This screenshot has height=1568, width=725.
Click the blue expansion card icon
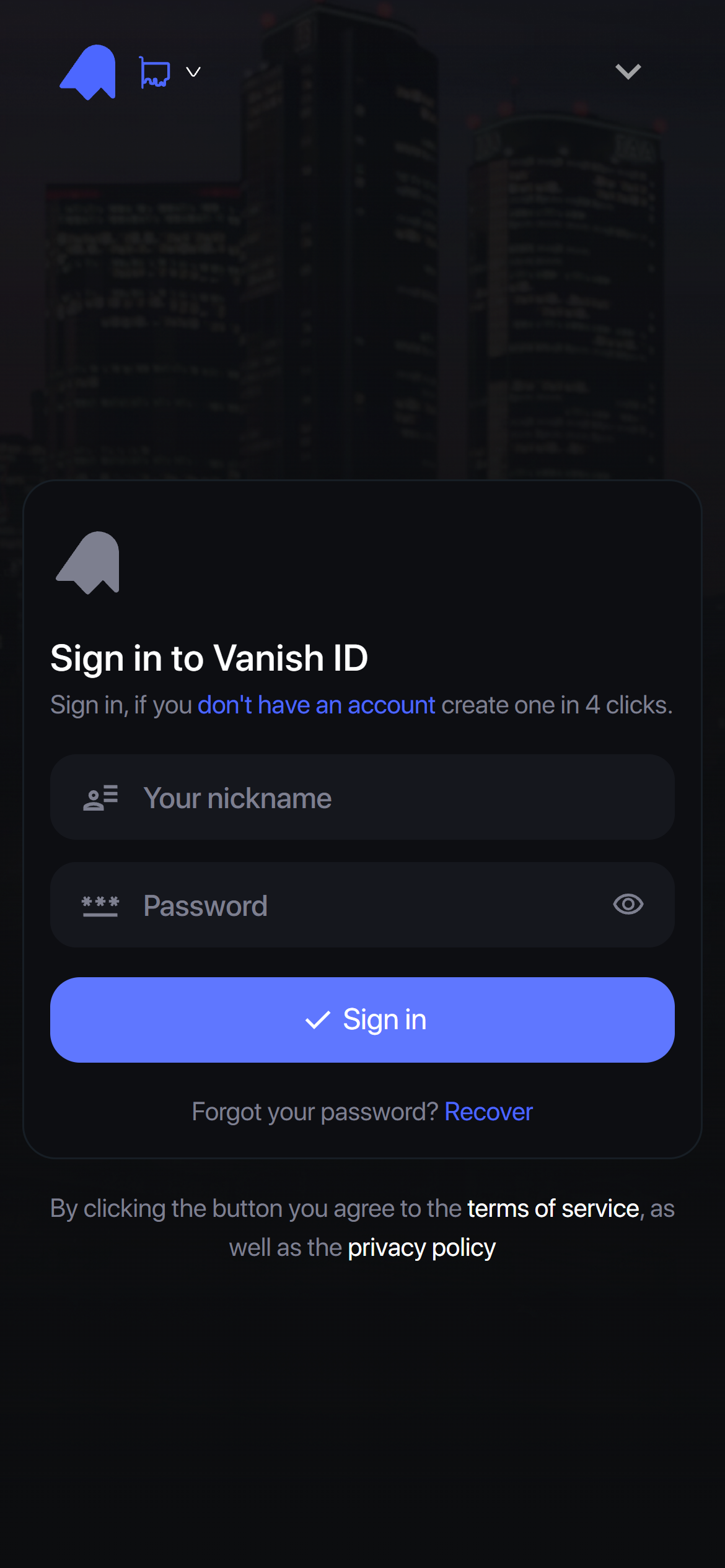click(154, 72)
